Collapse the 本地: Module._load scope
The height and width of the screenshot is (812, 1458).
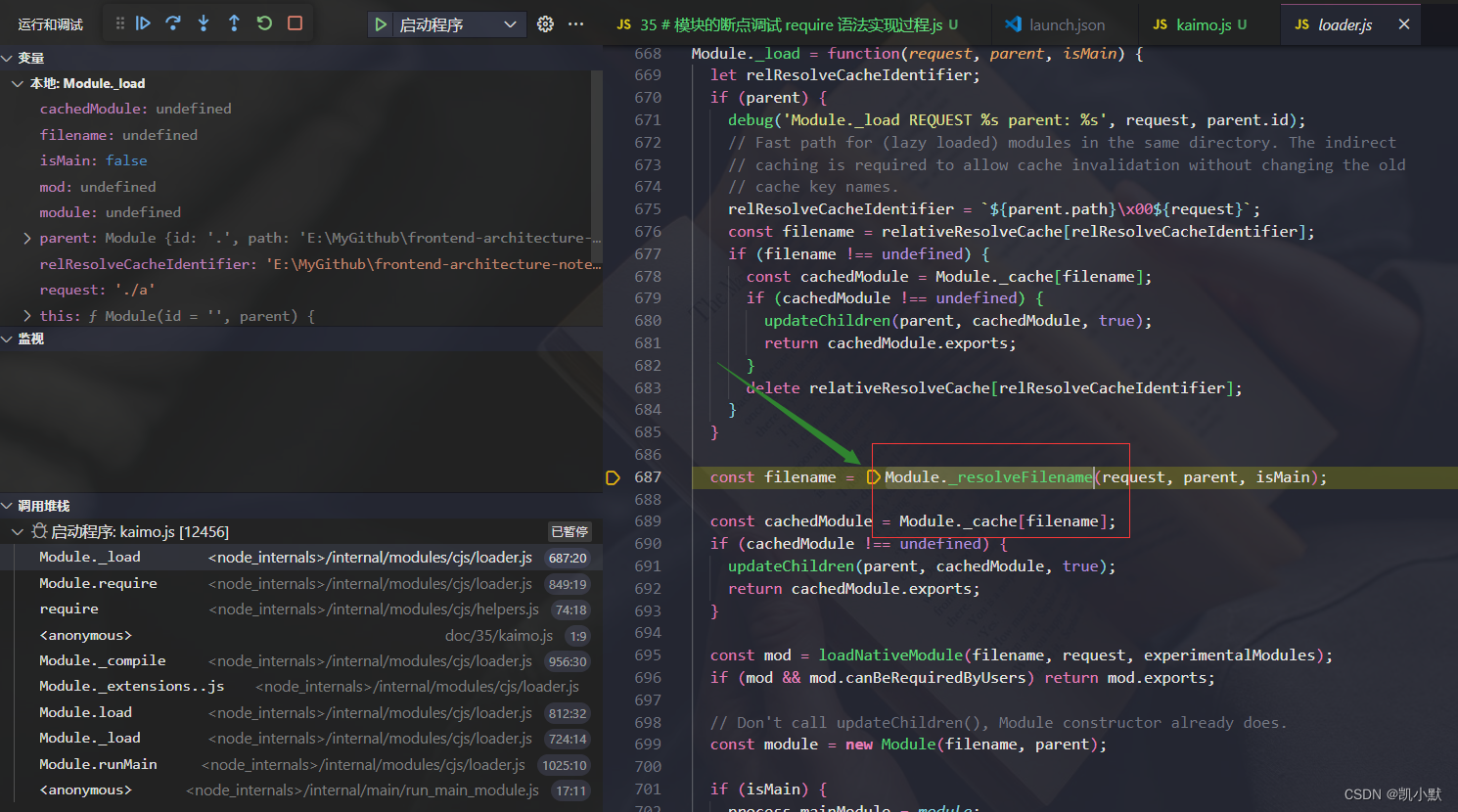point(18,83)
